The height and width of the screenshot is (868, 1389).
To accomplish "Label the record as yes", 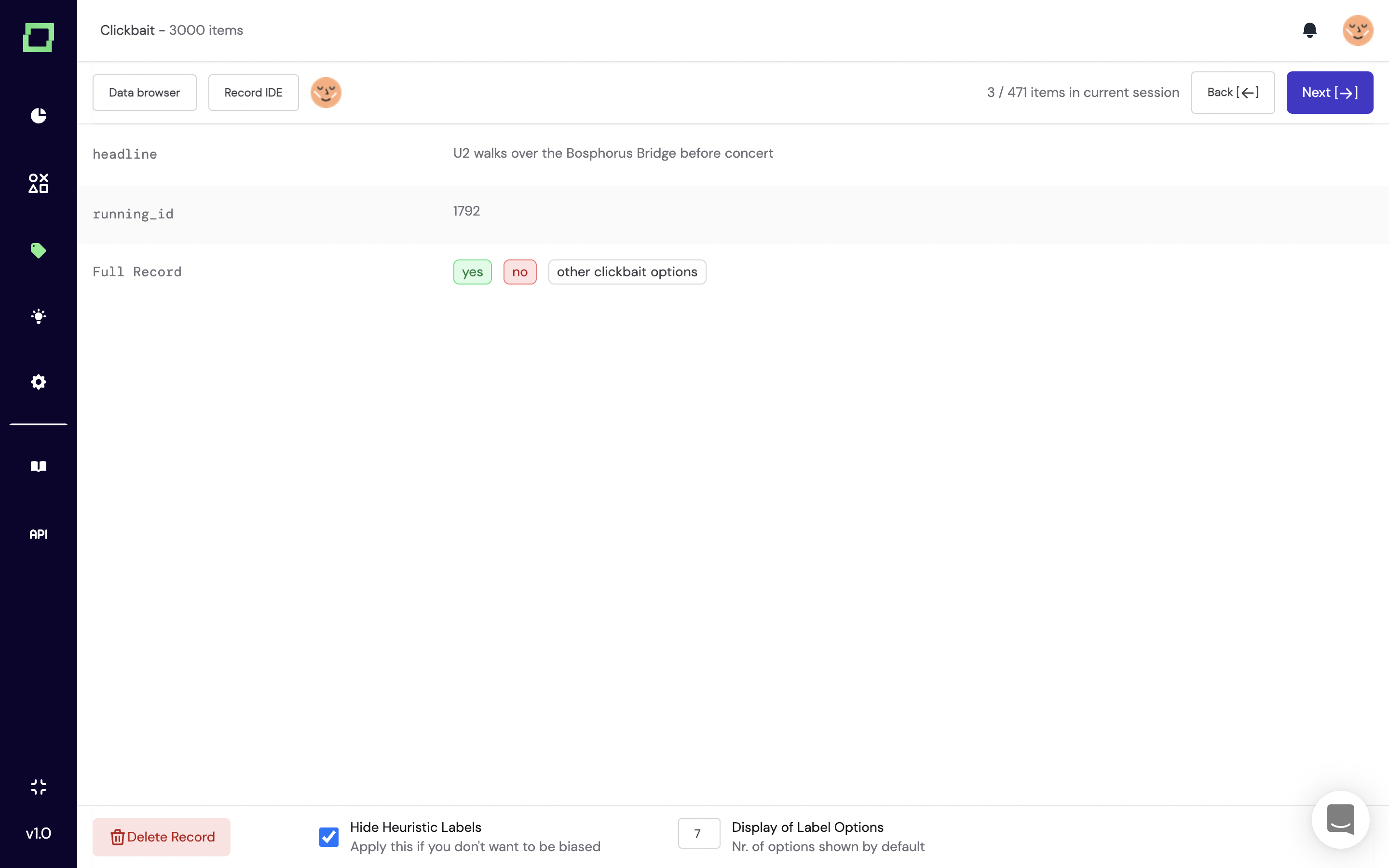I will point(472,272).
